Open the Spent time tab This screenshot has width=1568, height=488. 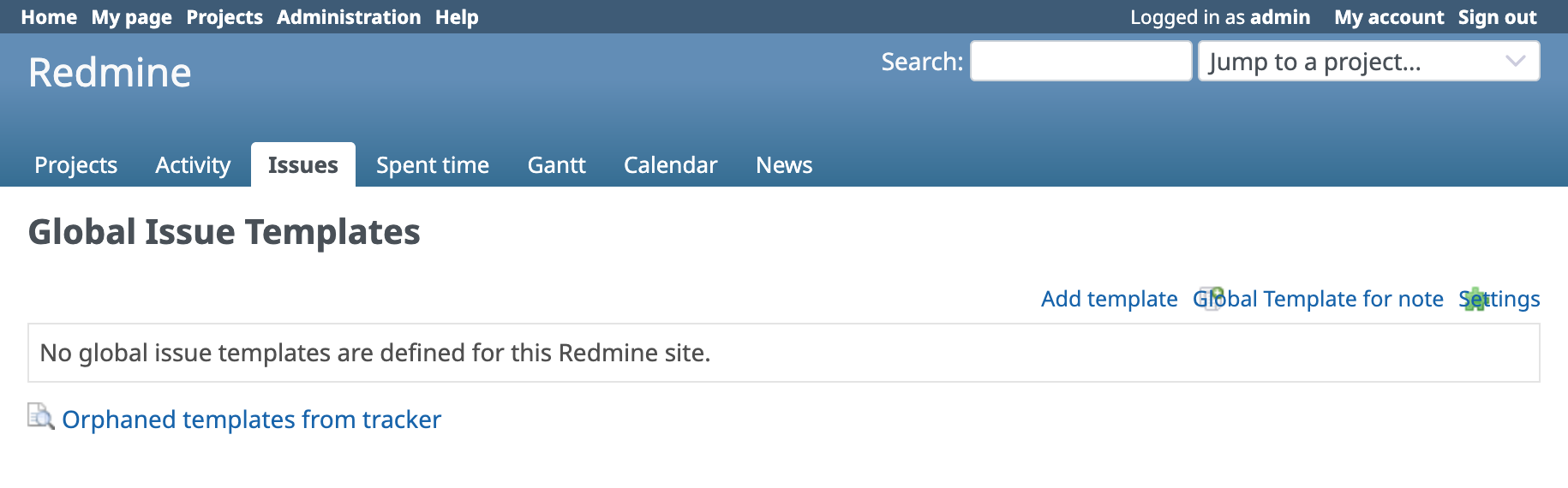[x=433, y=165]
